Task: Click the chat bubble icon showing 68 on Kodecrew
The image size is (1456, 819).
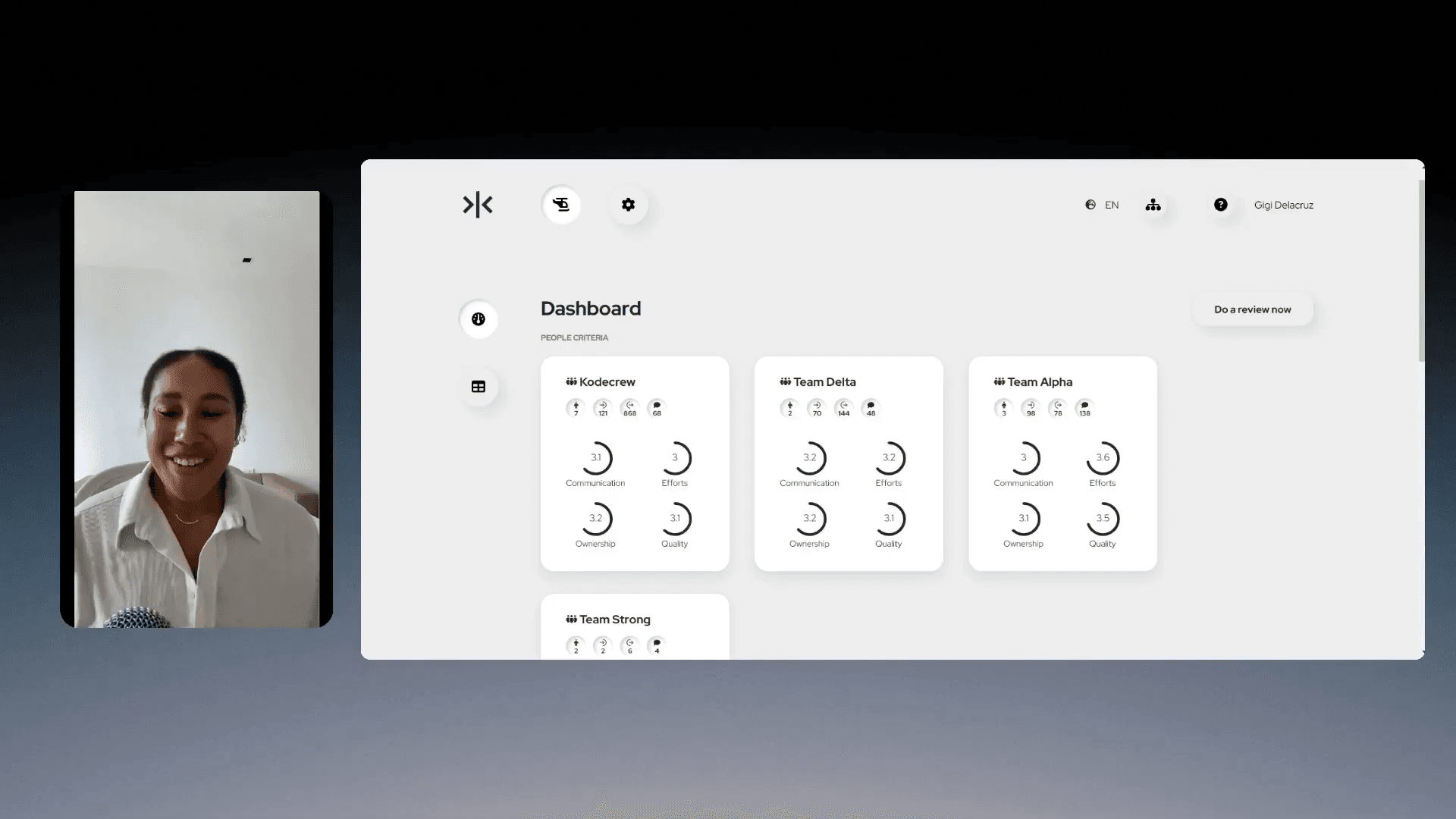Action: (x=656, y=409)
